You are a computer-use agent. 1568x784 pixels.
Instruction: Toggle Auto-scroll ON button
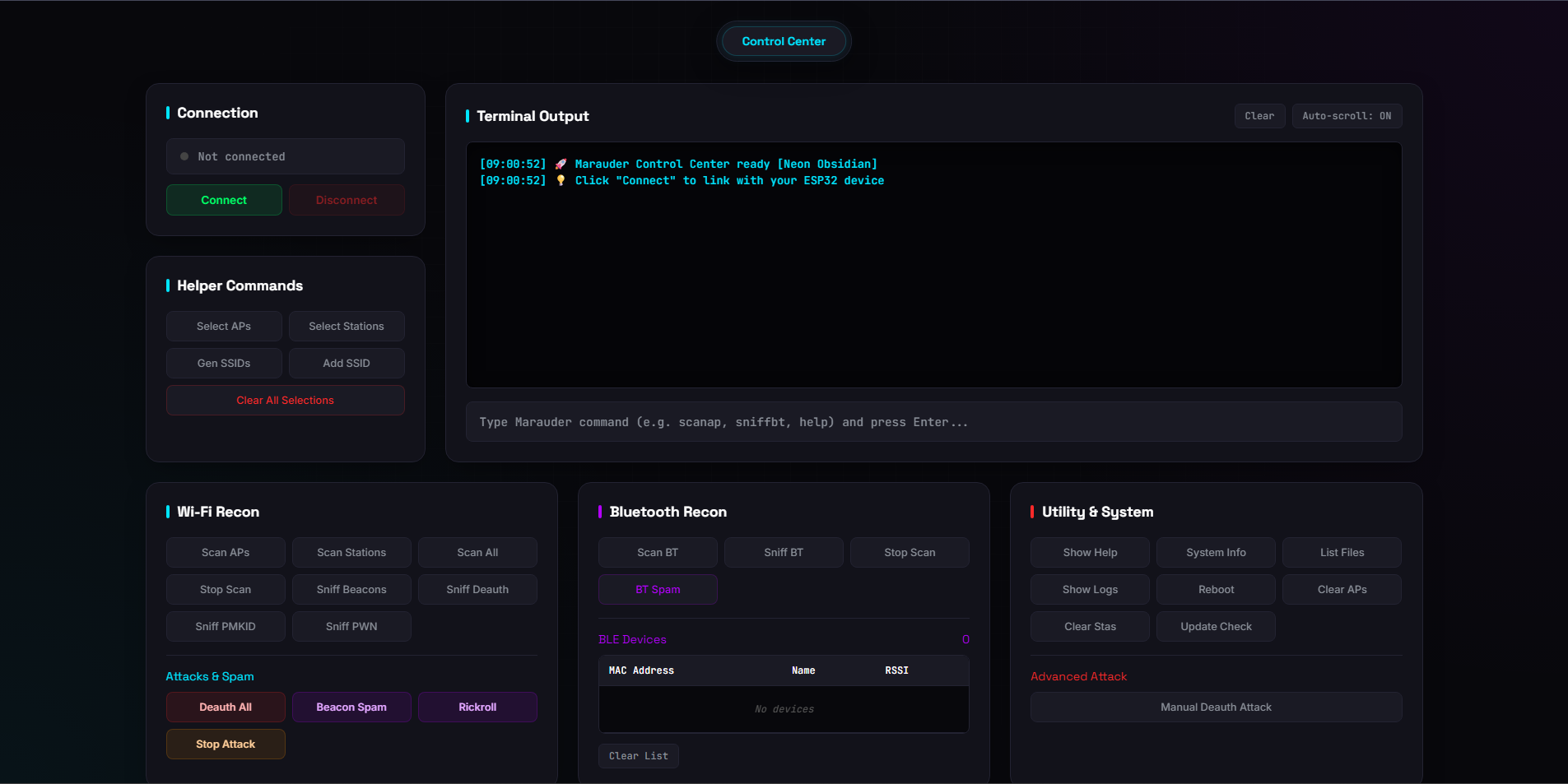(x=1347, y=116)
